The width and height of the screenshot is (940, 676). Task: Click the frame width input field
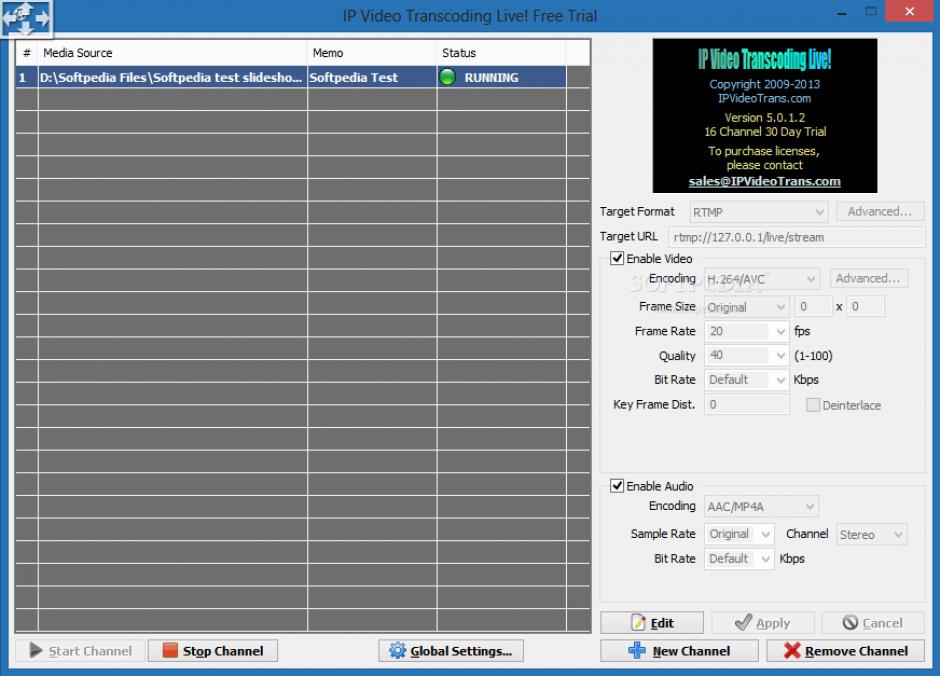(814, 306)
